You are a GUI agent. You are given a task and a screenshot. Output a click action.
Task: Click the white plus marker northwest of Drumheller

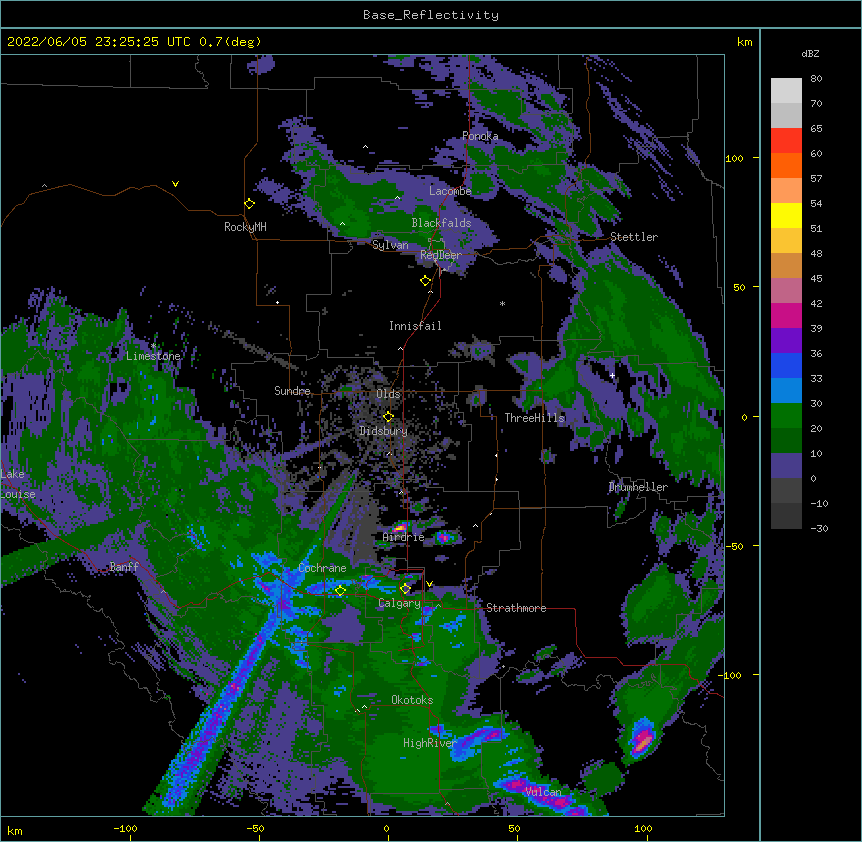(612, 375)
